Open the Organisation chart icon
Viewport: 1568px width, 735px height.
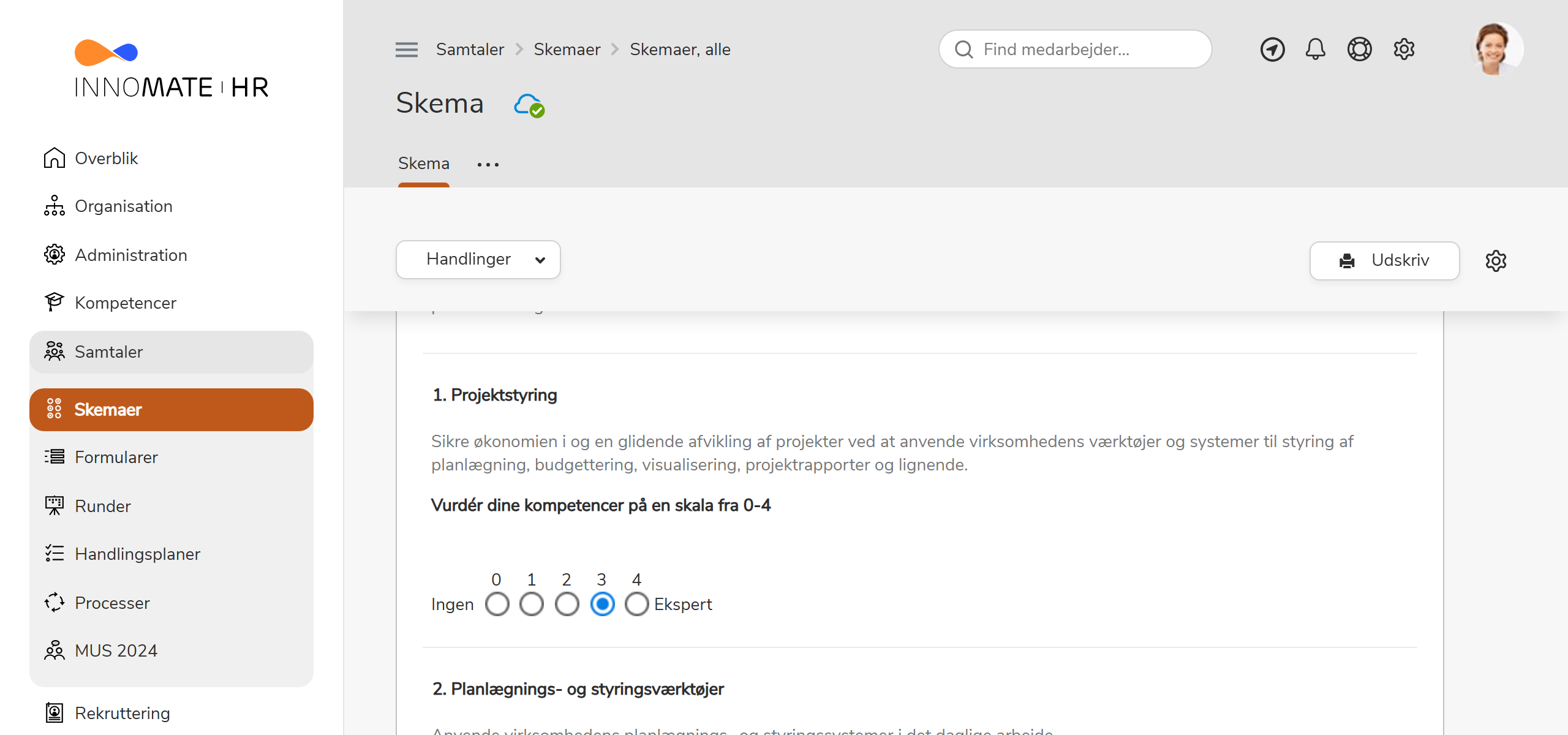[55, 206]
